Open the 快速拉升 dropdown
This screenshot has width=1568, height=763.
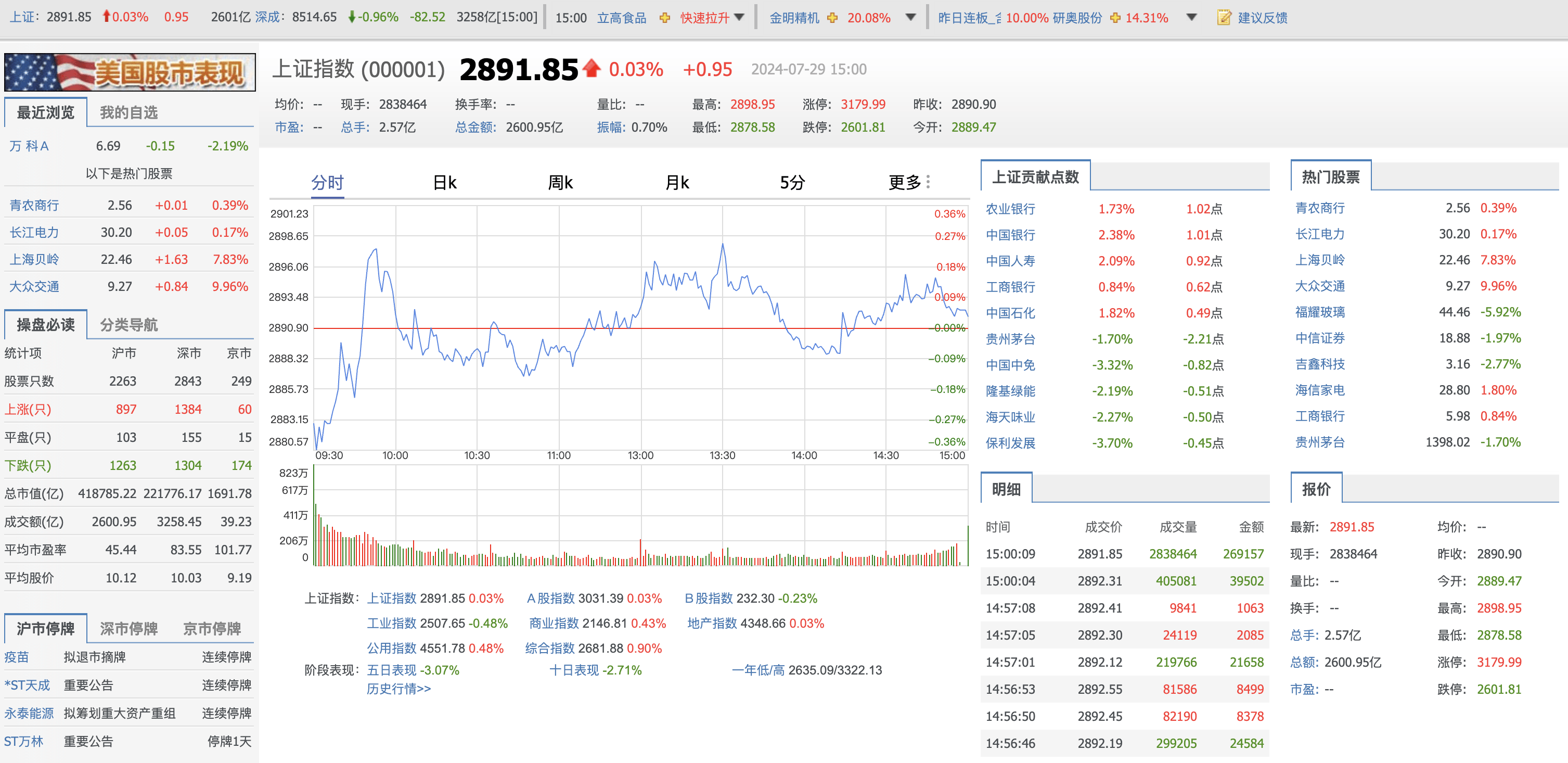(x=739, y=18)
